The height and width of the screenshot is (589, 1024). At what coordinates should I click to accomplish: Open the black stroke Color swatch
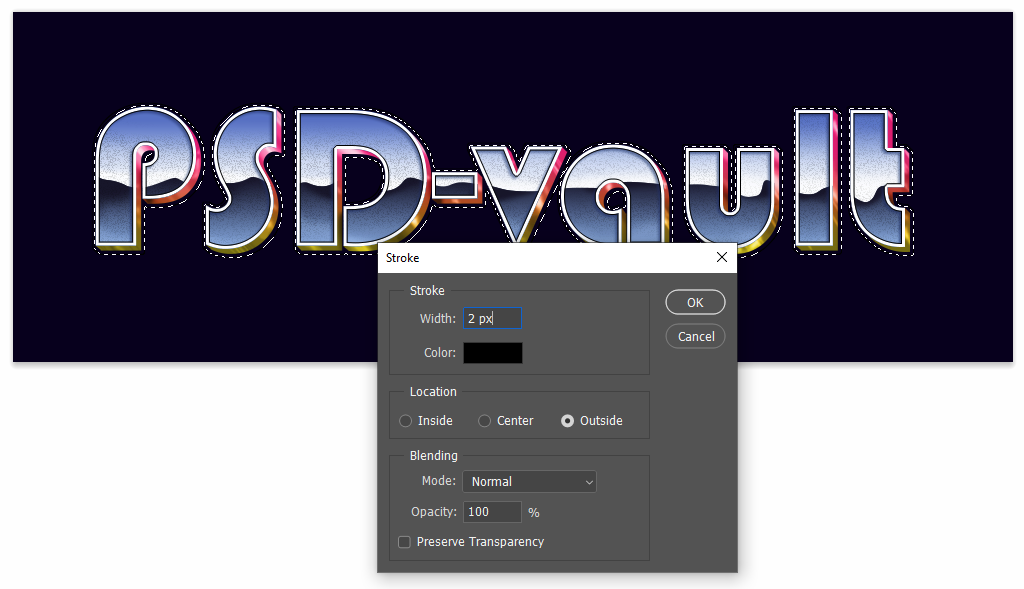click(x=492, y=353)
